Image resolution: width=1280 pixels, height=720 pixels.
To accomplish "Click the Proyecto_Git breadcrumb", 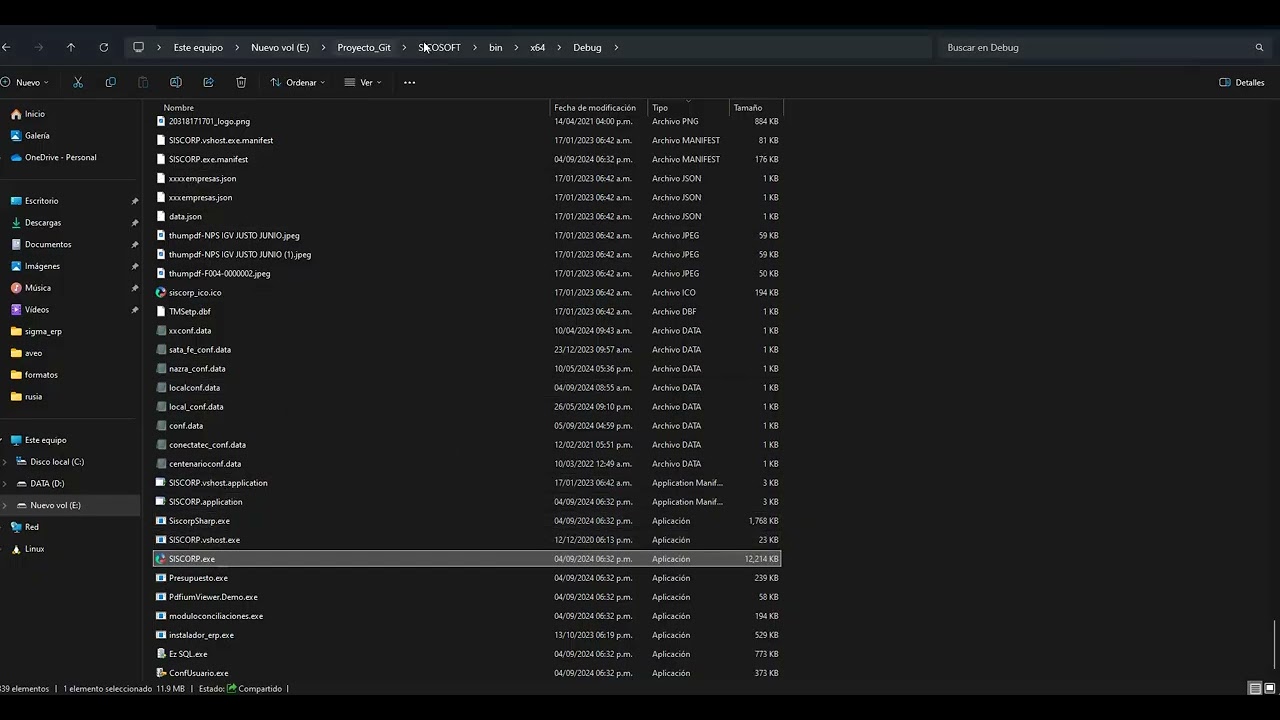I will point(364,47).
